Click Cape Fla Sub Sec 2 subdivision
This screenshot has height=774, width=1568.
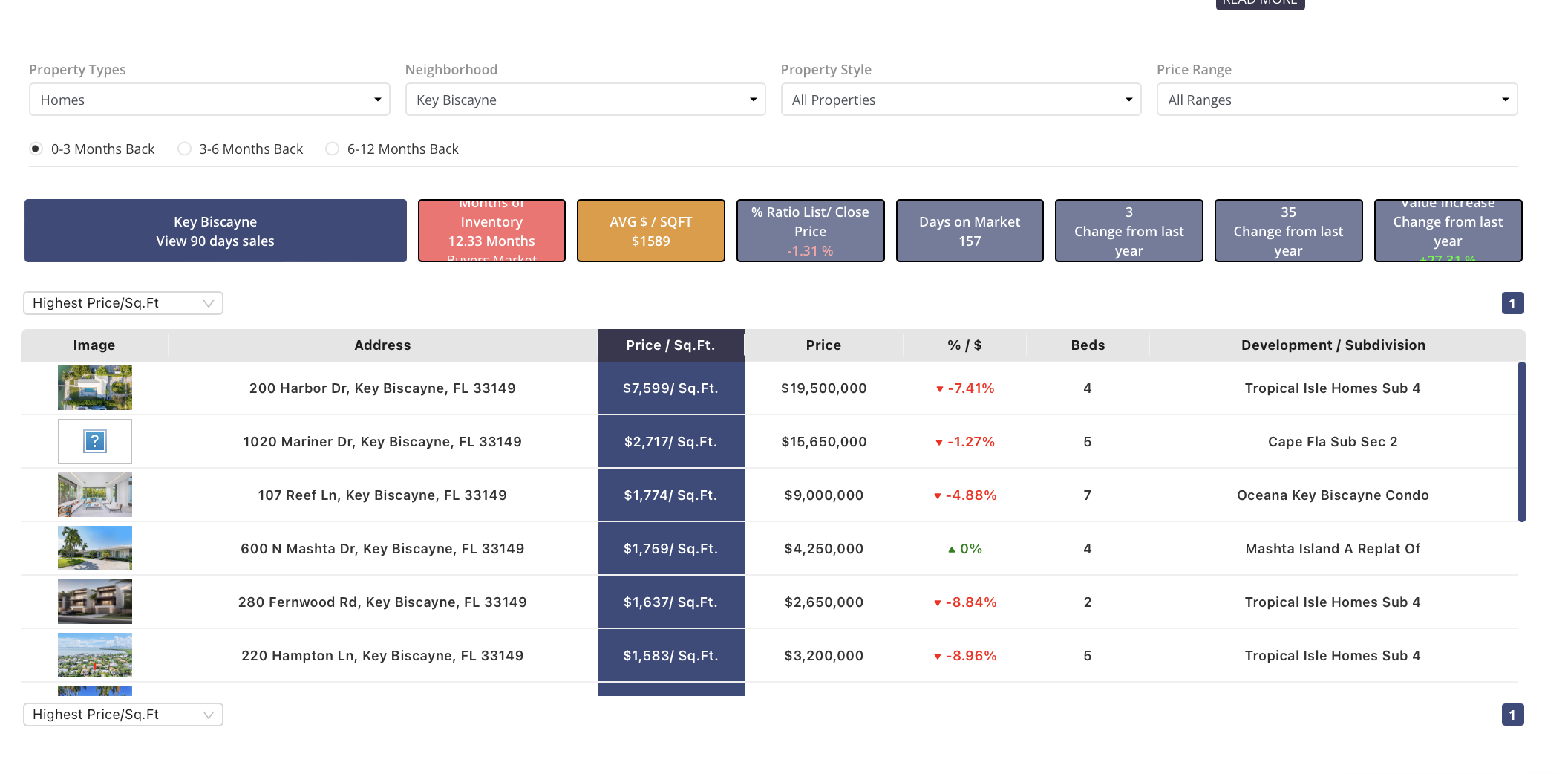1333,442
